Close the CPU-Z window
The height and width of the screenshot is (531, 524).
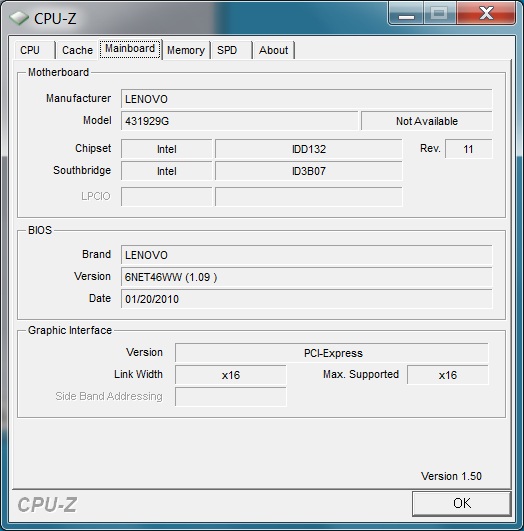tap(486, 14)
